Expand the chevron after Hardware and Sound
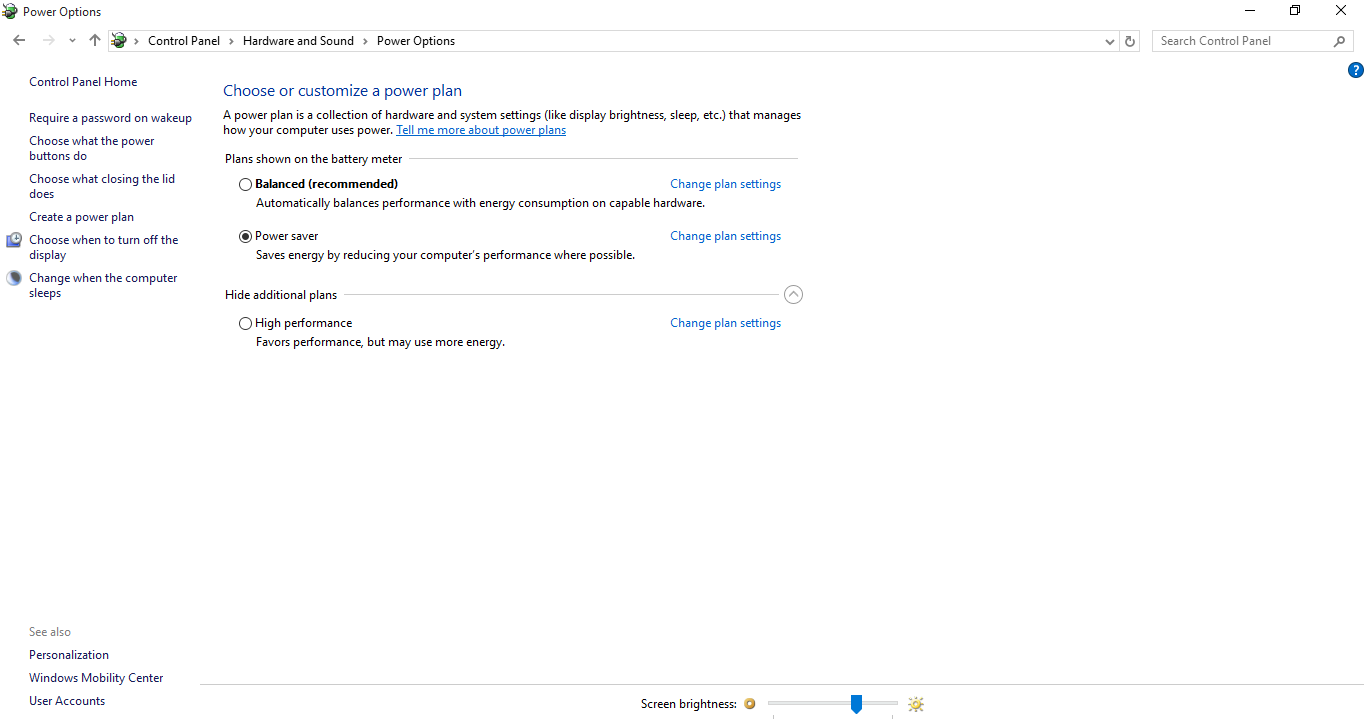This screenshot has height=721, width=1364. click(365, 41)
